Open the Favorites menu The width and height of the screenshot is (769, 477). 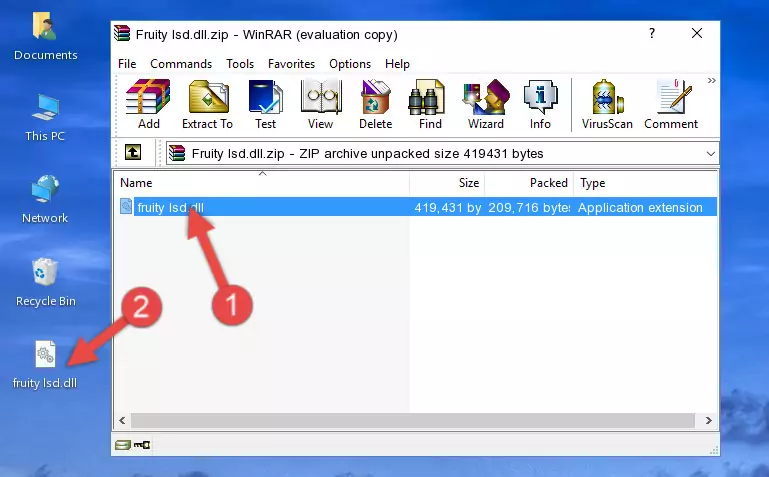[x=291, y=64]
